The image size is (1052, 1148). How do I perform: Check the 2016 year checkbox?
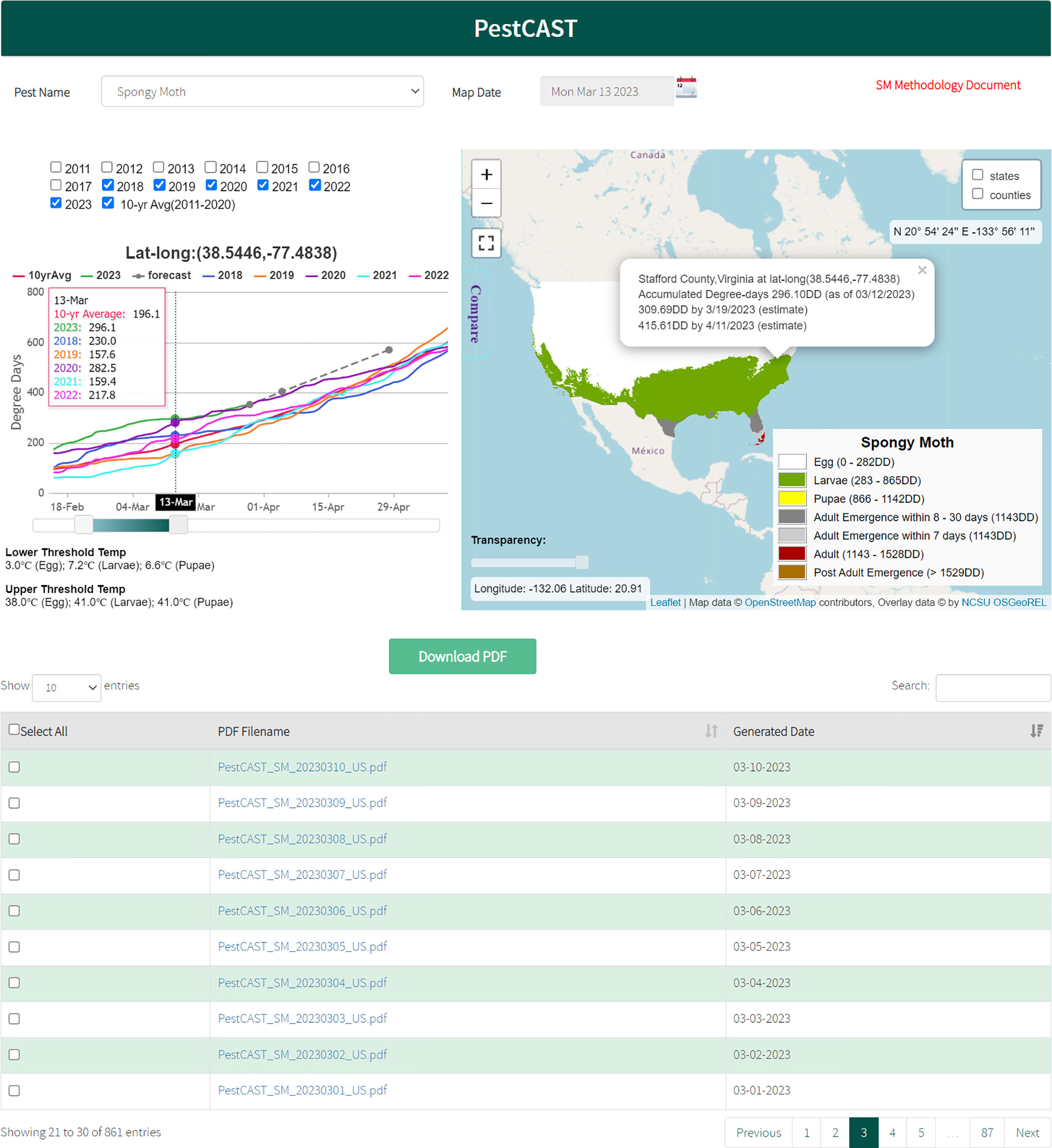(x=314, y=168)
